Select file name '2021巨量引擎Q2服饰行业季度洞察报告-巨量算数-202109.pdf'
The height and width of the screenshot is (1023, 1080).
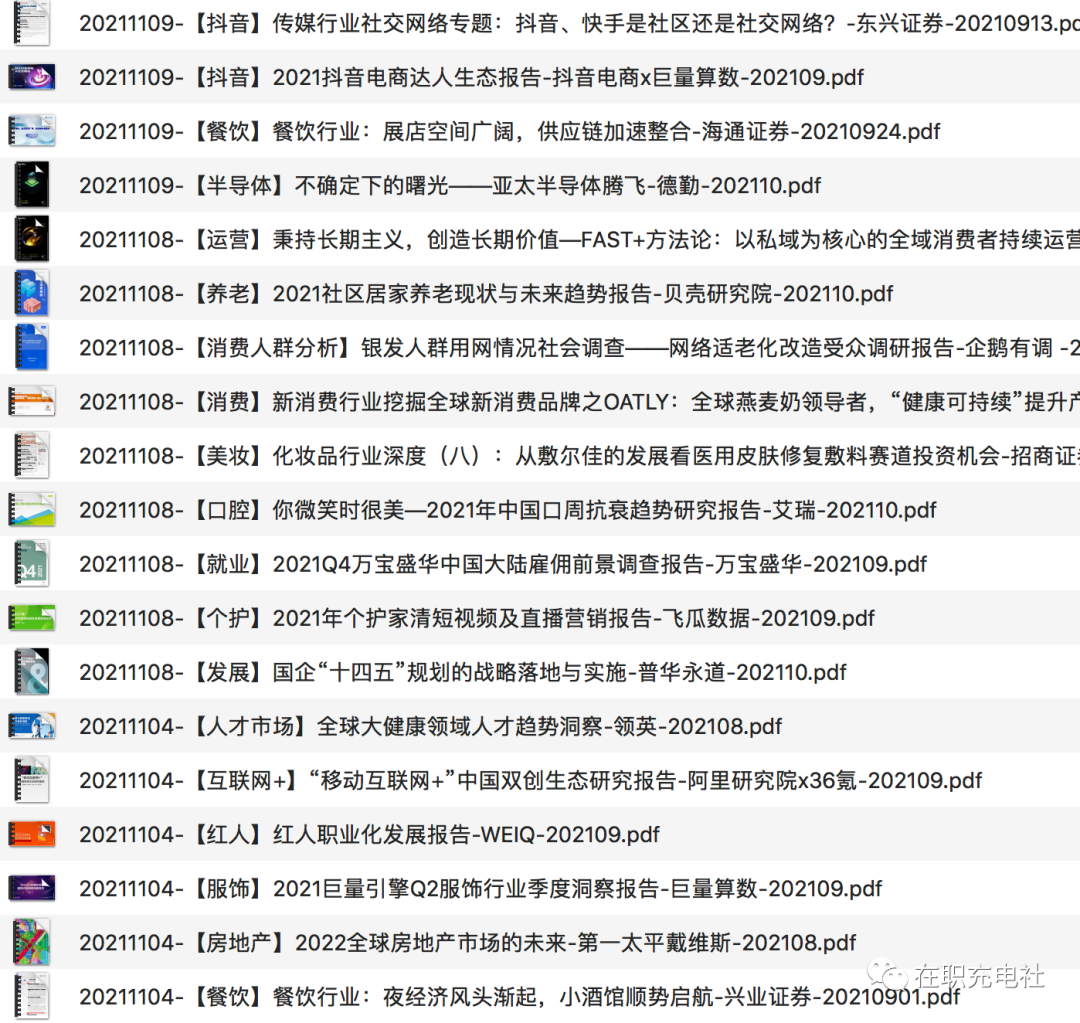pyautogui.click(x=577, y=889)
